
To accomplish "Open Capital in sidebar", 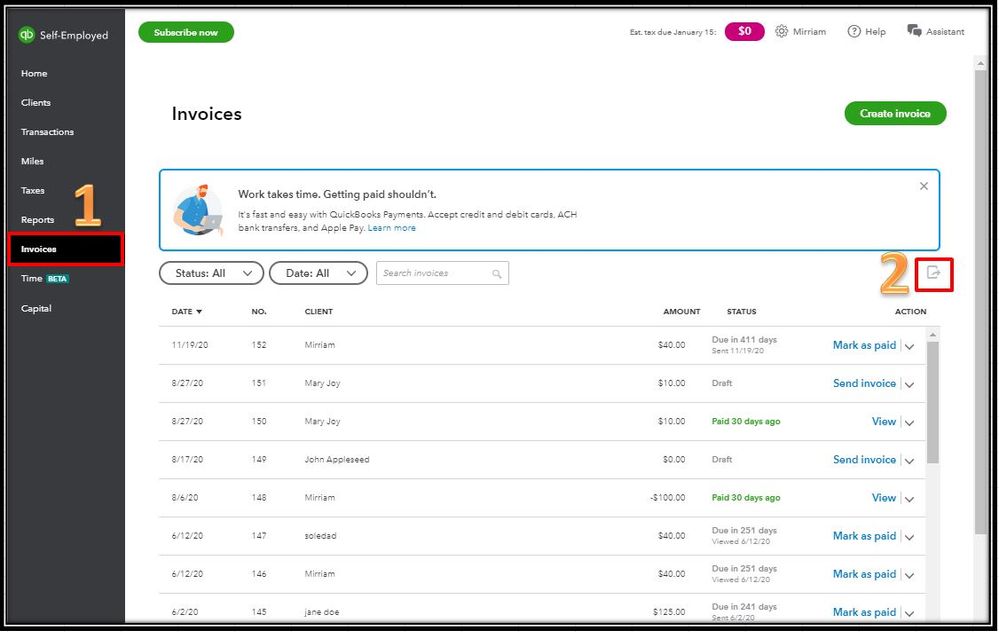I will pos(36,308).
